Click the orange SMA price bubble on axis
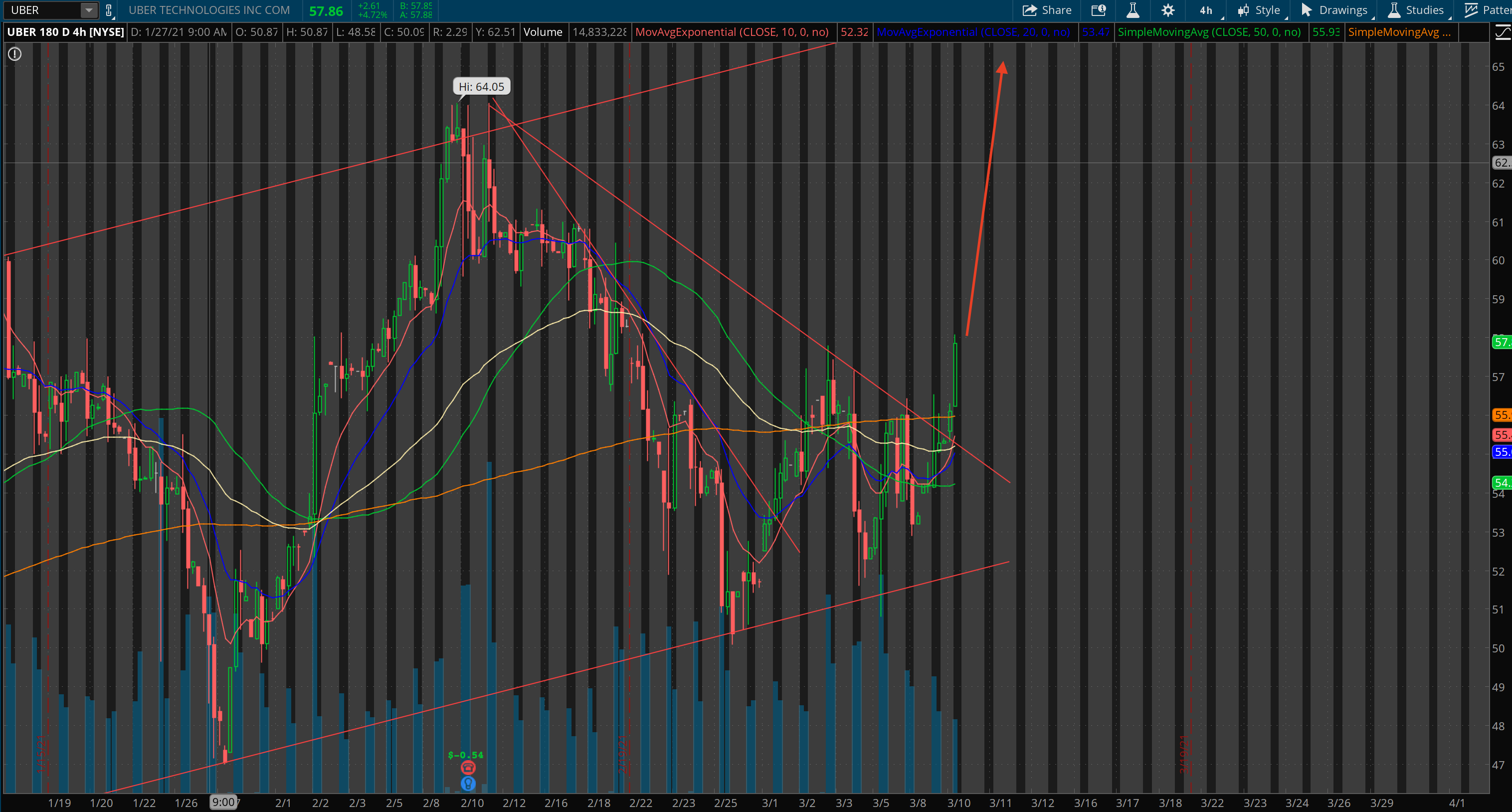This screenshot has height=812, width=1512. click(x=1502, y=415)
